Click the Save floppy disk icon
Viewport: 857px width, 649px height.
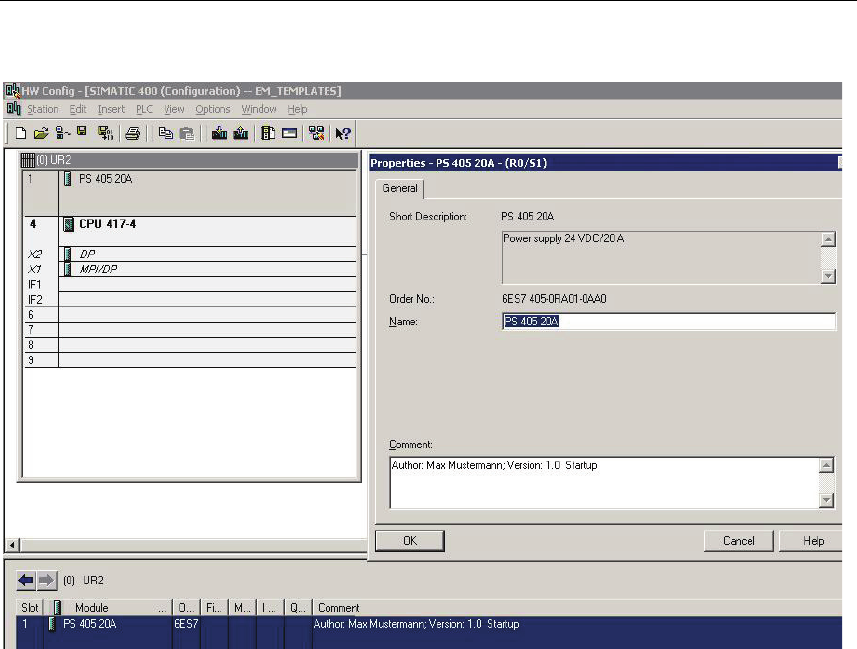coord(82,132)
